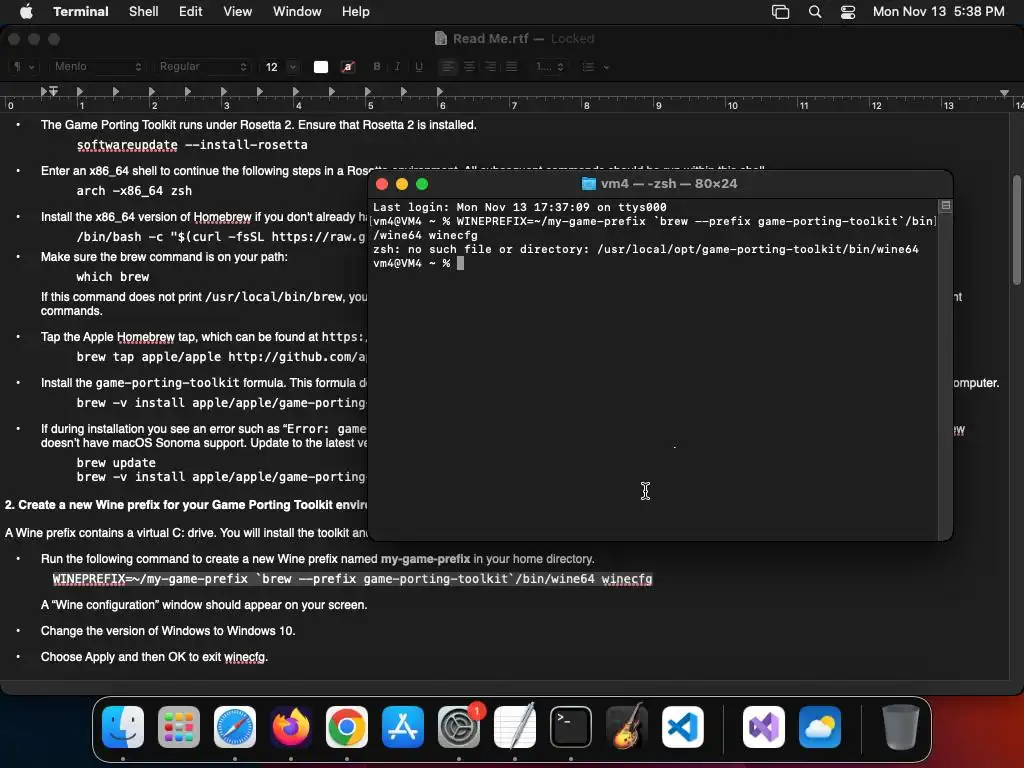Click the Terminal icon in the Dock
1024x768 pixels.
click(571, 727)
